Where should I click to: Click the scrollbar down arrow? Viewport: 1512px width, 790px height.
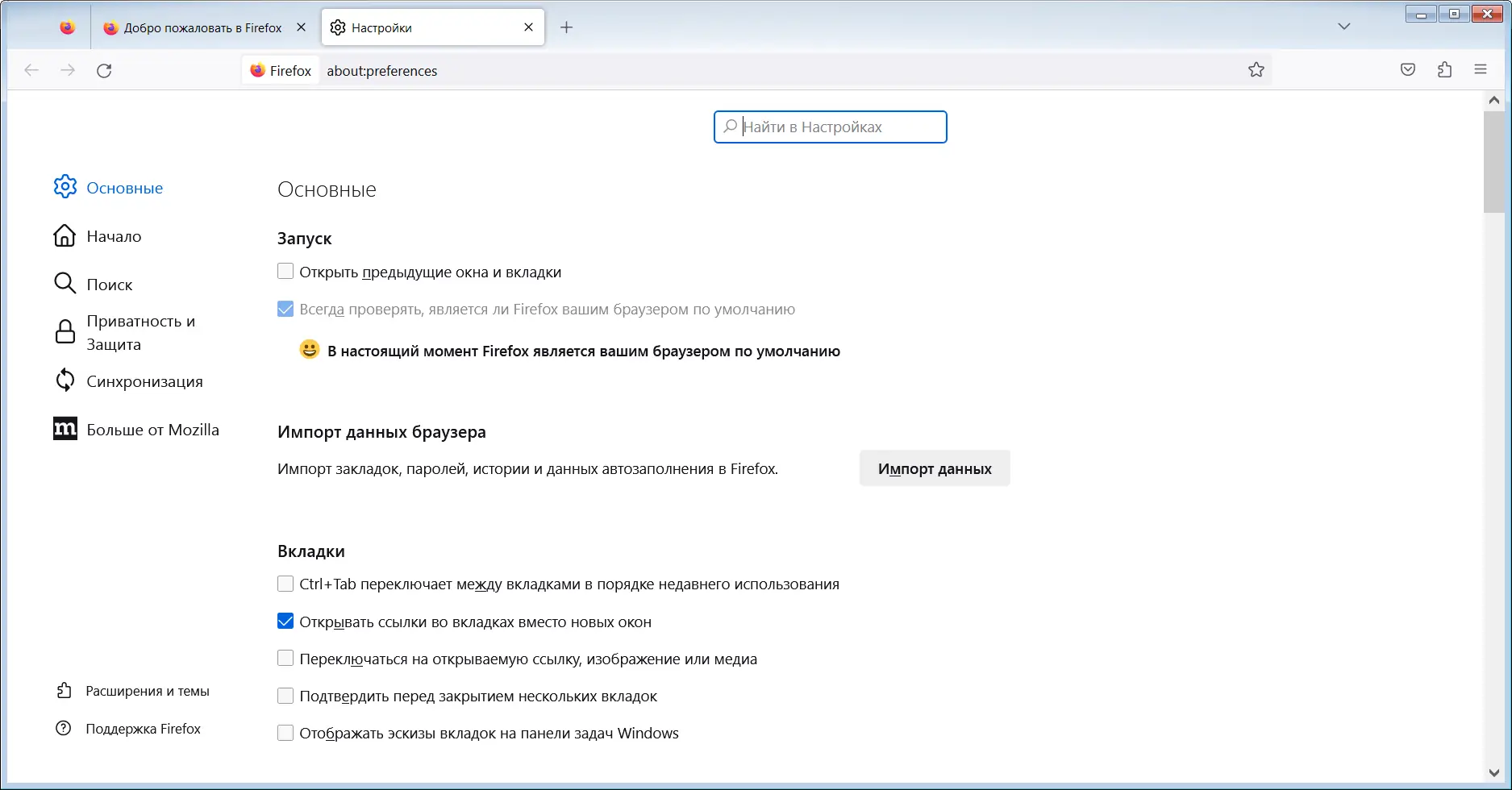point(1493,773)
